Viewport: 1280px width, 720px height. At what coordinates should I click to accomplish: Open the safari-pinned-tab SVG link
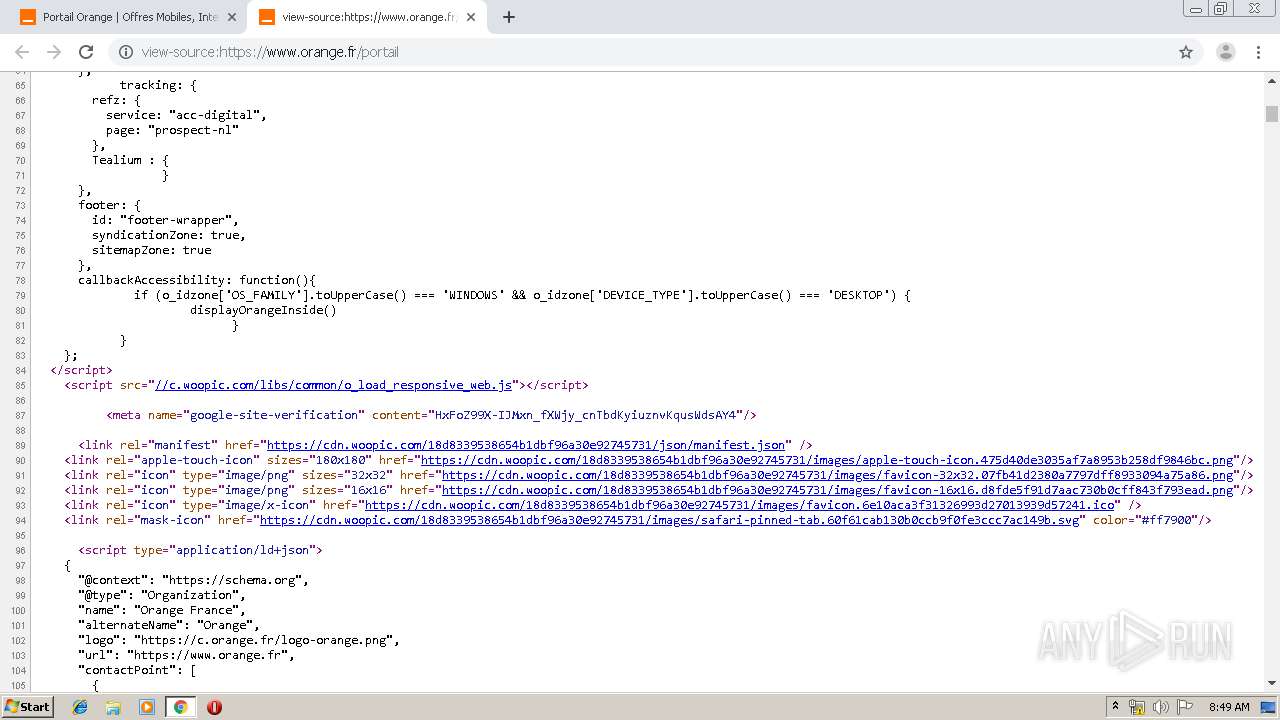[x=670, y=520]
